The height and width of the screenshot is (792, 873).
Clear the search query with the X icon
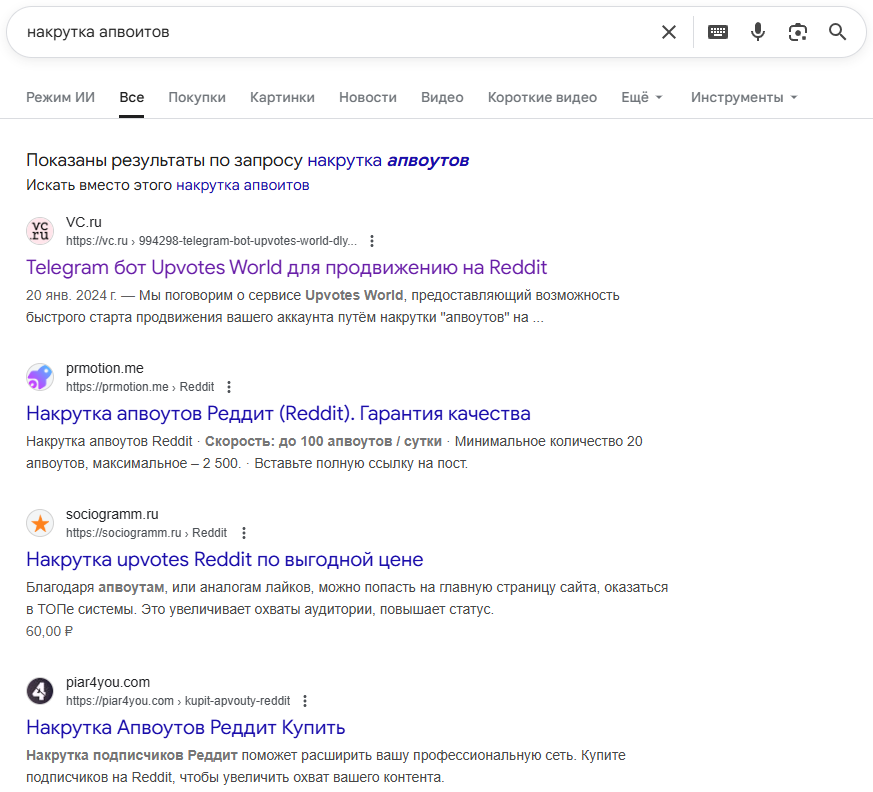tap(668, 31)
